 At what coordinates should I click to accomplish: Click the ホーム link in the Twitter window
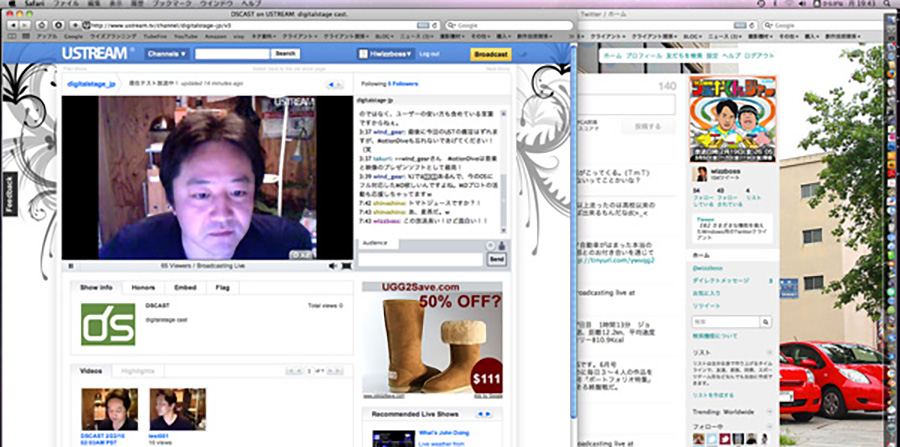(612, 56)
